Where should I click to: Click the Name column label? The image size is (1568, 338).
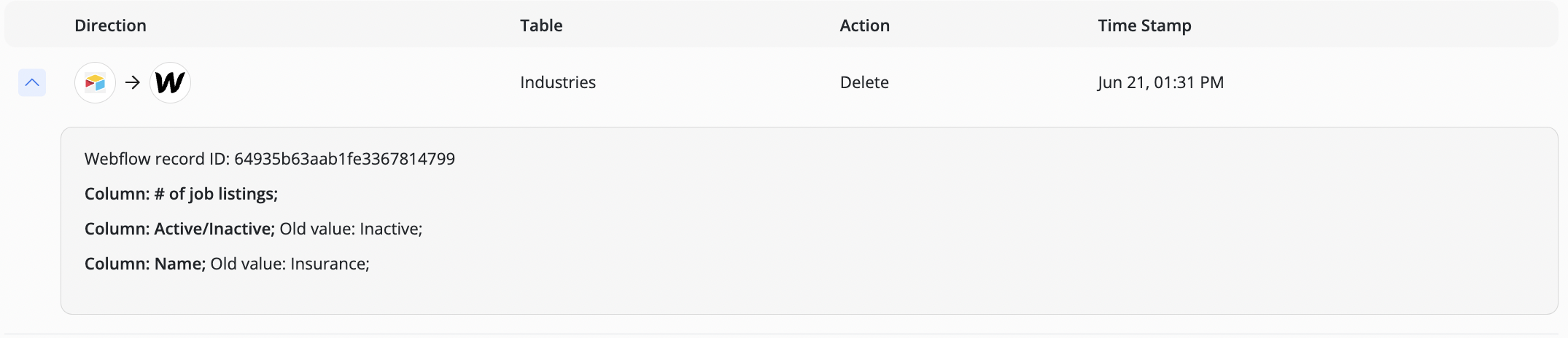(x=145, y=264)
